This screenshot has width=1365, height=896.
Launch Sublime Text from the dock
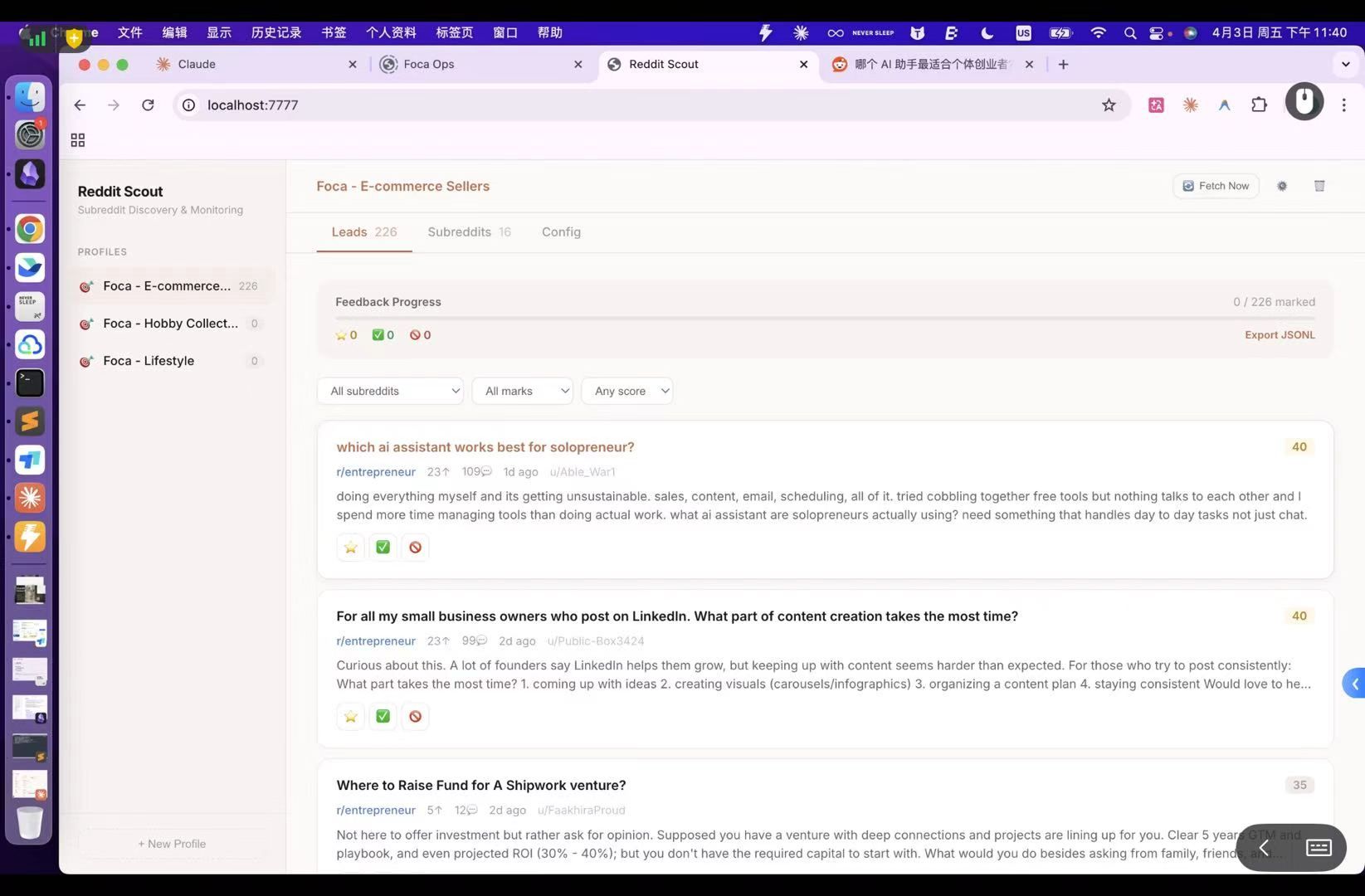click(x=30, y=421)
